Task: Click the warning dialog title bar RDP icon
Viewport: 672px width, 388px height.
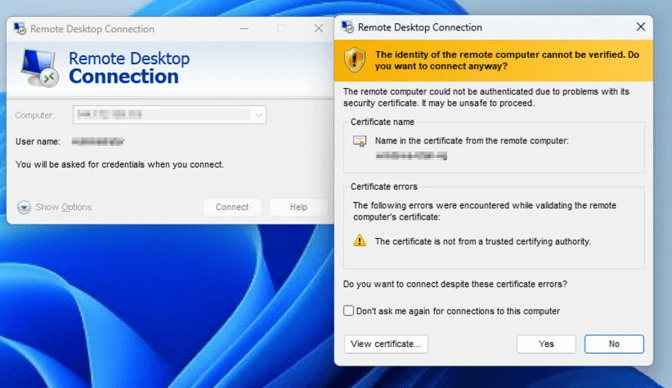Action: click(x=348, y=27)
